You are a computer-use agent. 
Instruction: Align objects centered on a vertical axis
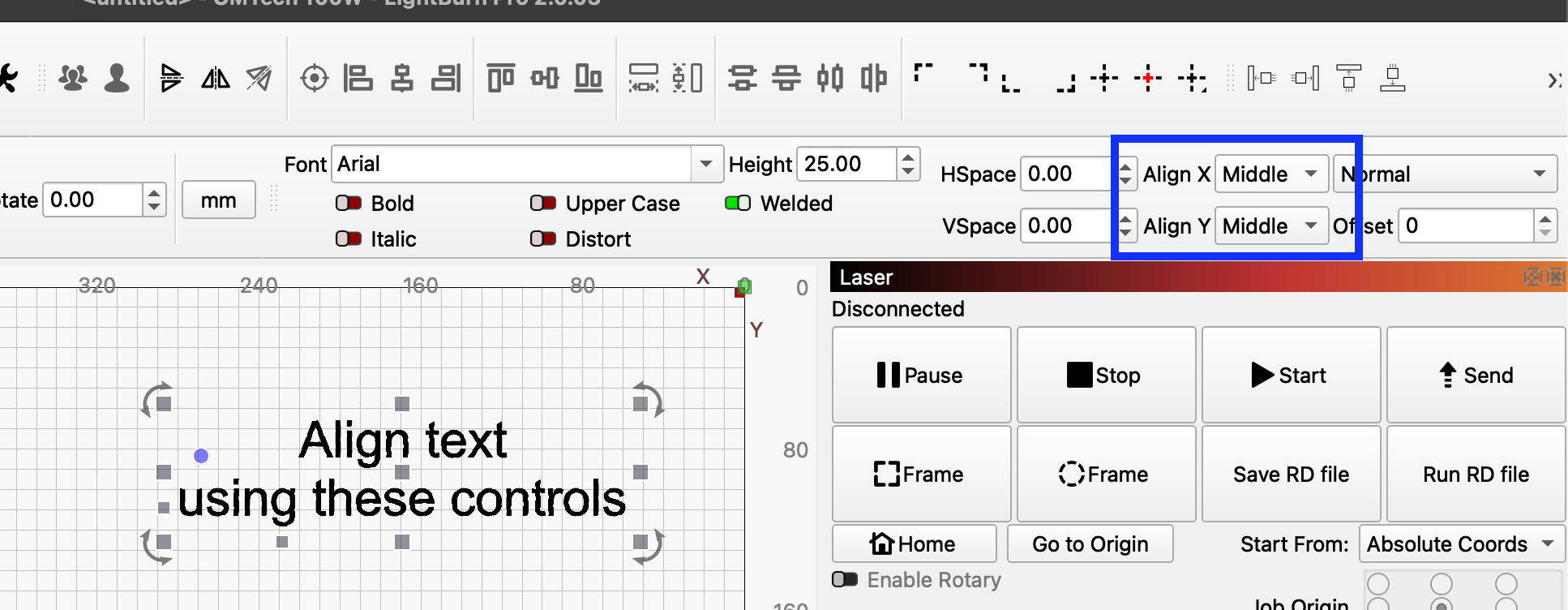coord(402,78)
